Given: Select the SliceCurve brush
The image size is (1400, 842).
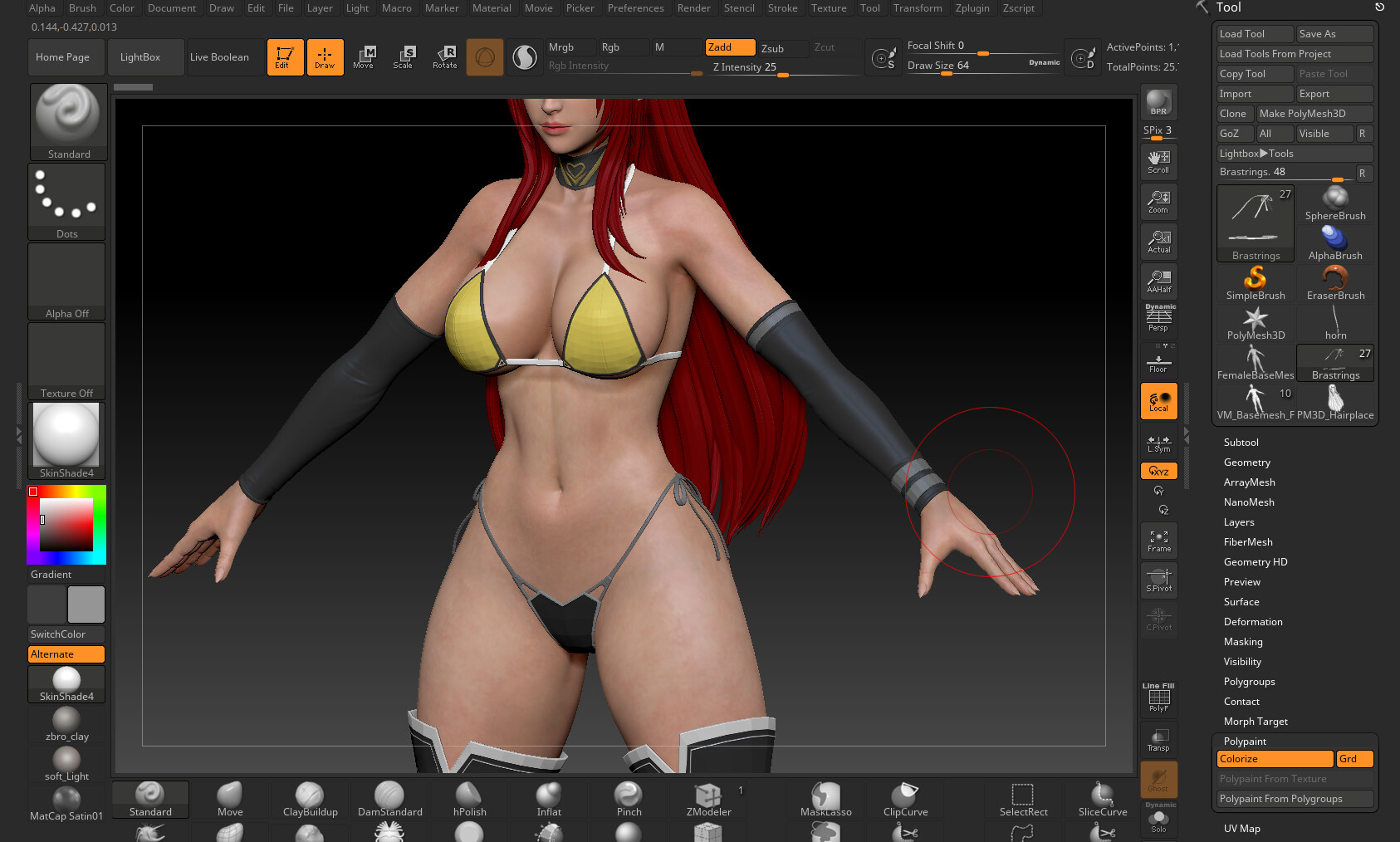Looking at the screenshot, I should [1103, 799].
